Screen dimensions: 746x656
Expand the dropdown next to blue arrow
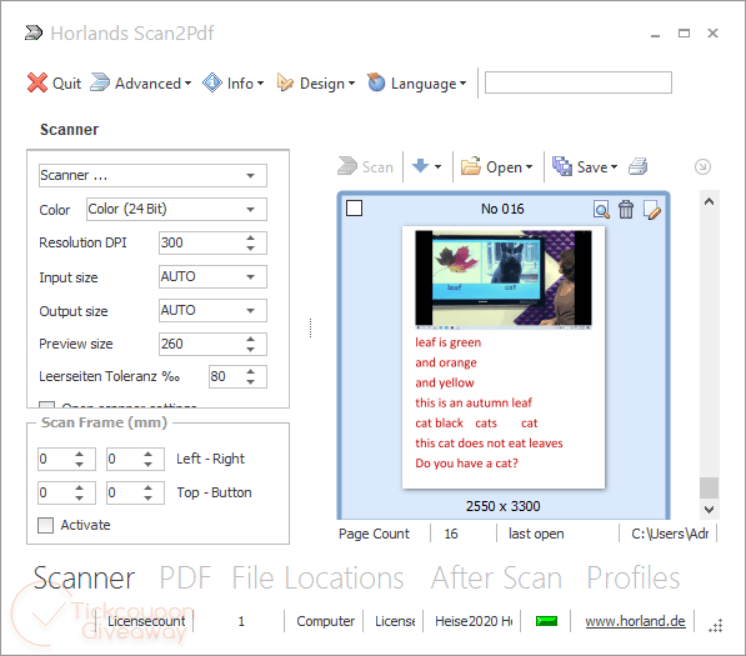438,166
